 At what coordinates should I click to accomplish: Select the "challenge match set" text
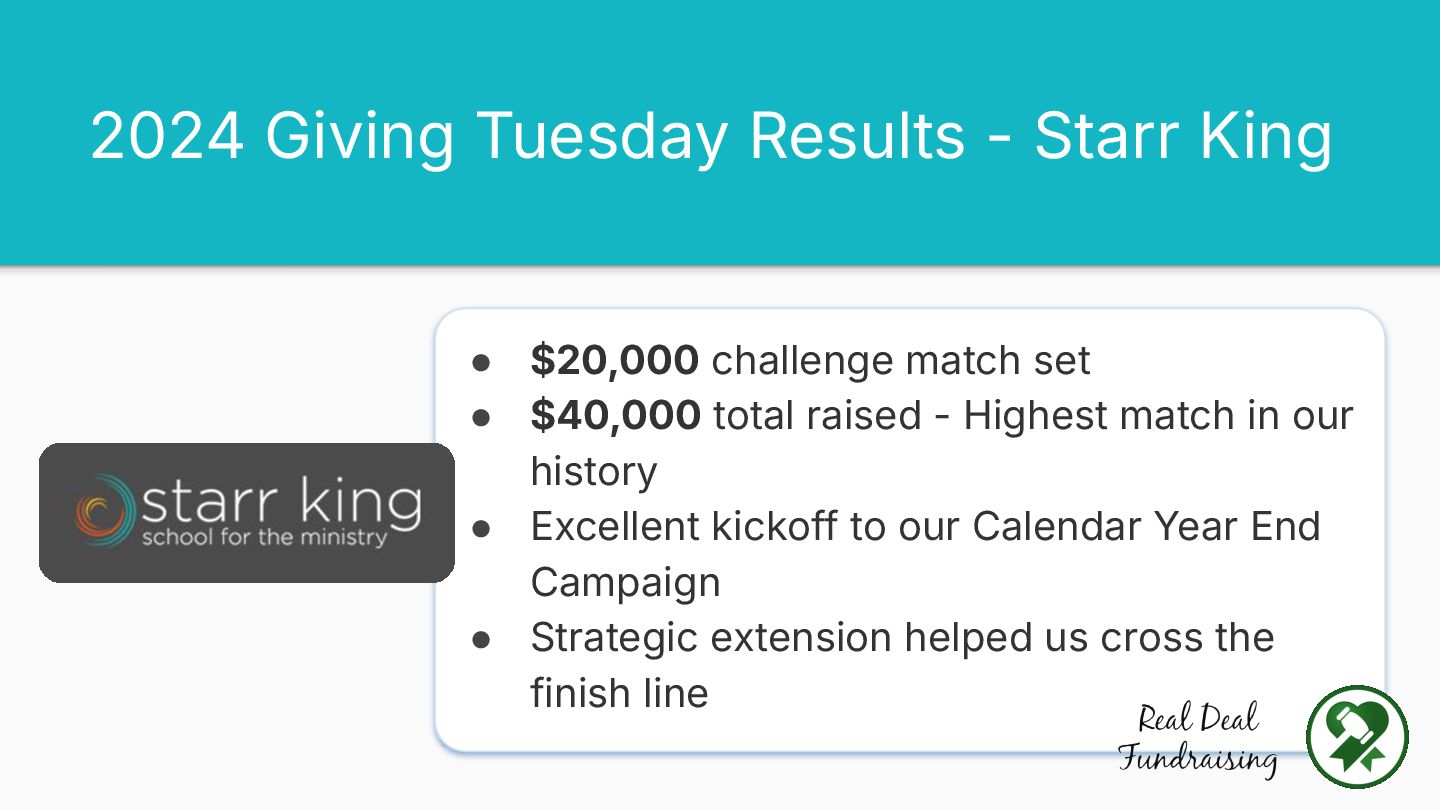[x=901, y=360]
